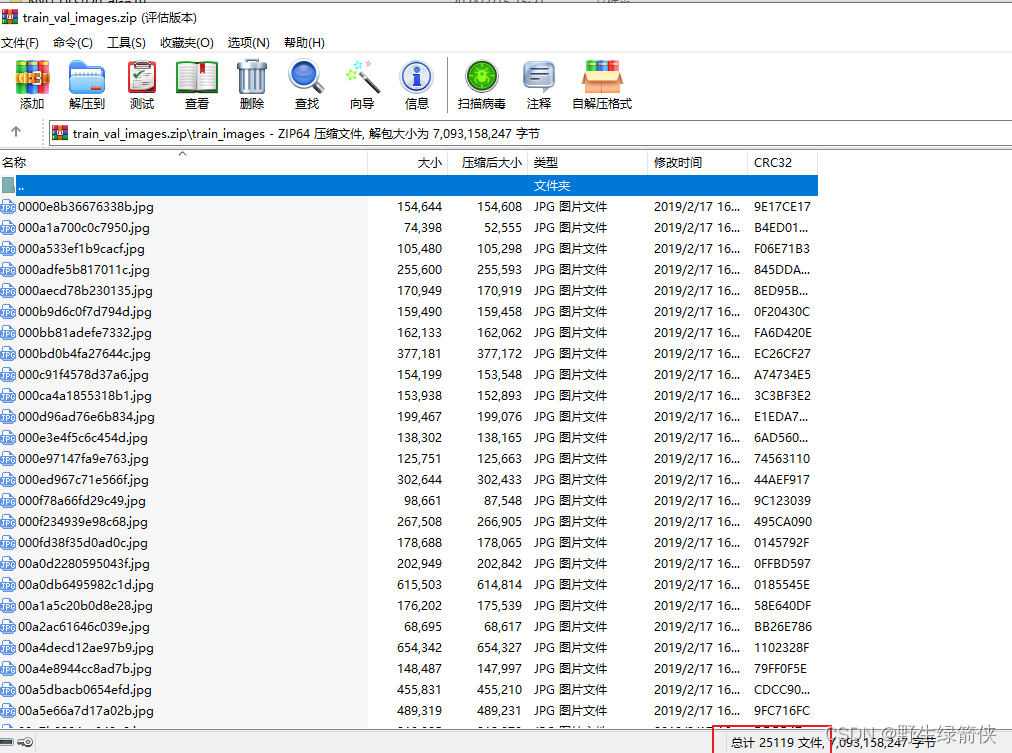Sort by the Packed Size (压缩后大小) header
The width and height of the screenshot is (1012, 753).
[x=487, y=163]
